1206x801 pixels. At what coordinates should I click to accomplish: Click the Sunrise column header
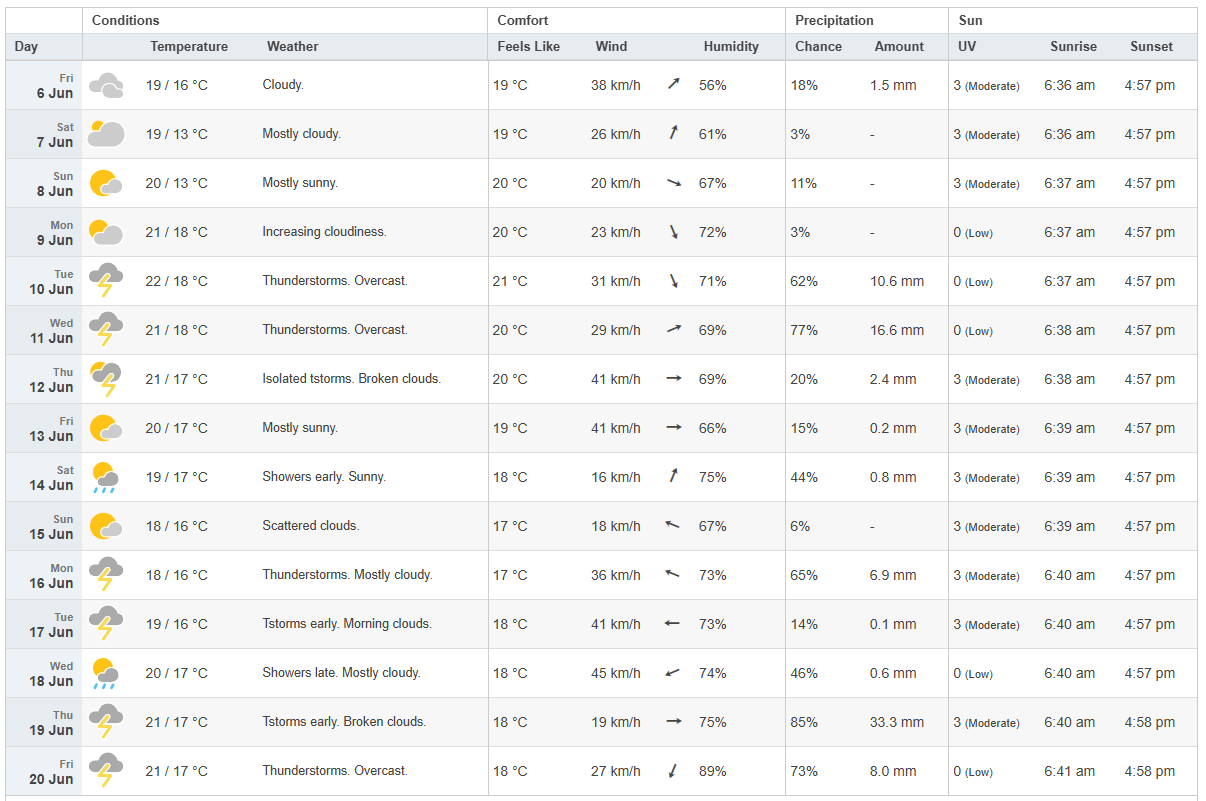coord(1073,47)
